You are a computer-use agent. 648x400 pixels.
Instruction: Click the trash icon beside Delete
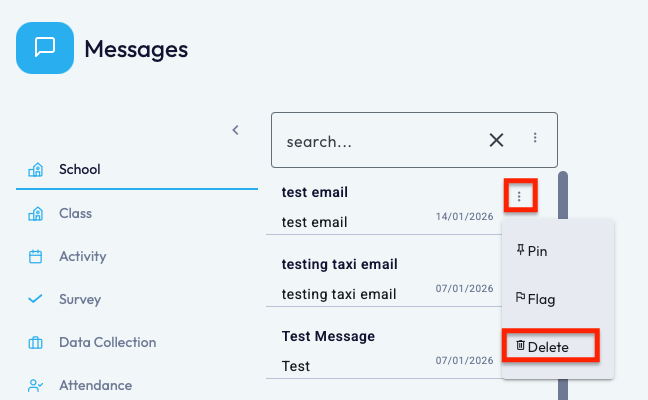tap(520, 346)
